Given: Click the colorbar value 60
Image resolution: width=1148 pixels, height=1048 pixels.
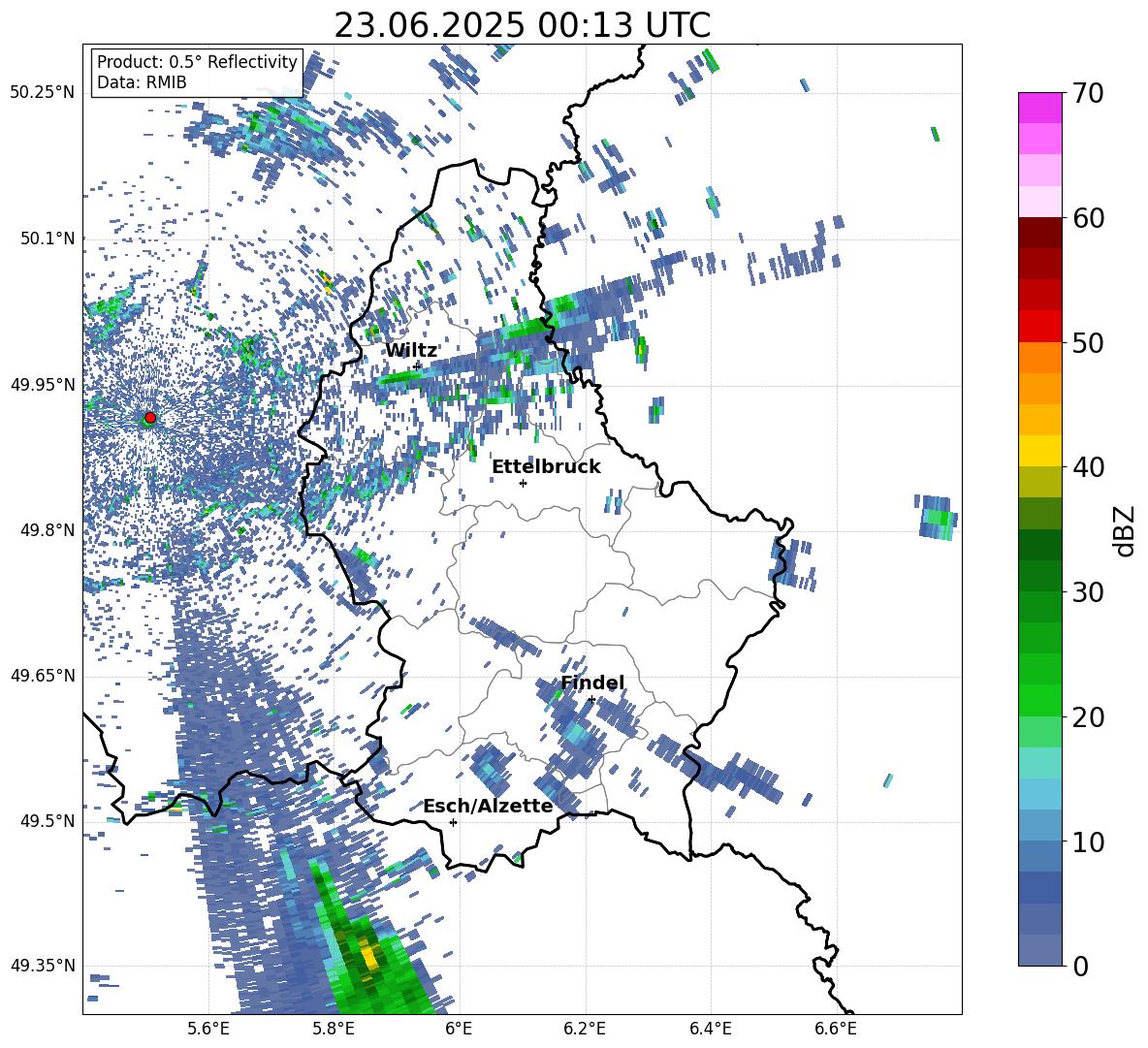Looking at the screenshot, I should [x=1088, y=218].
